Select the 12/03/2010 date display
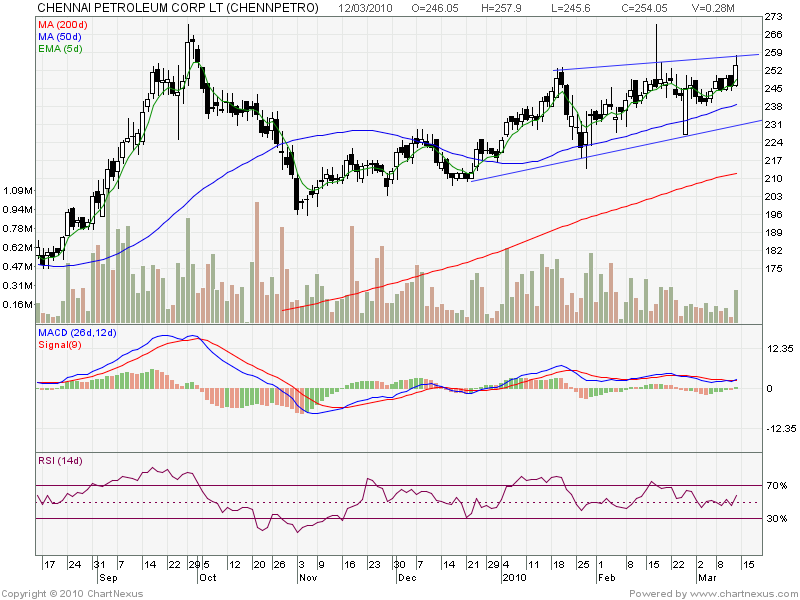 [364, 10]
